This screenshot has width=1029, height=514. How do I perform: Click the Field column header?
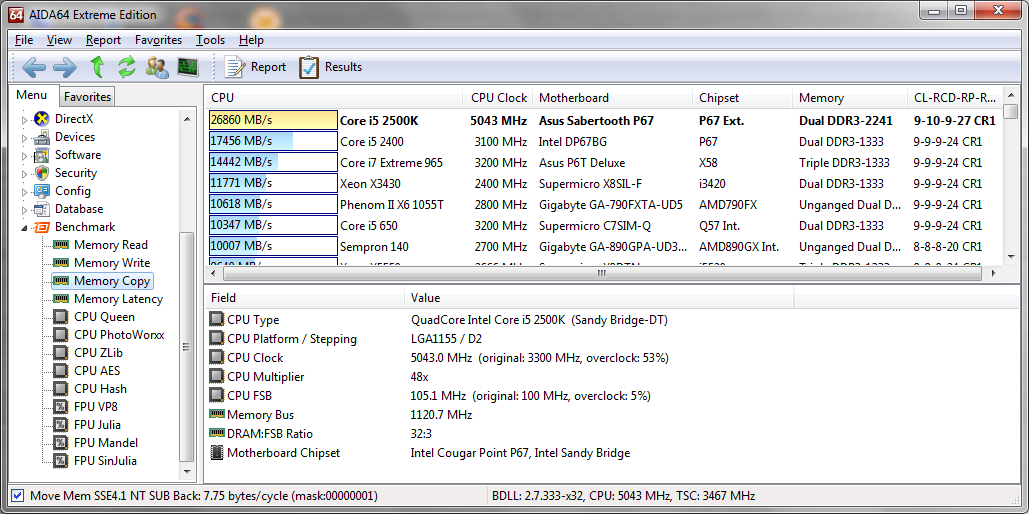coord(305,298)
